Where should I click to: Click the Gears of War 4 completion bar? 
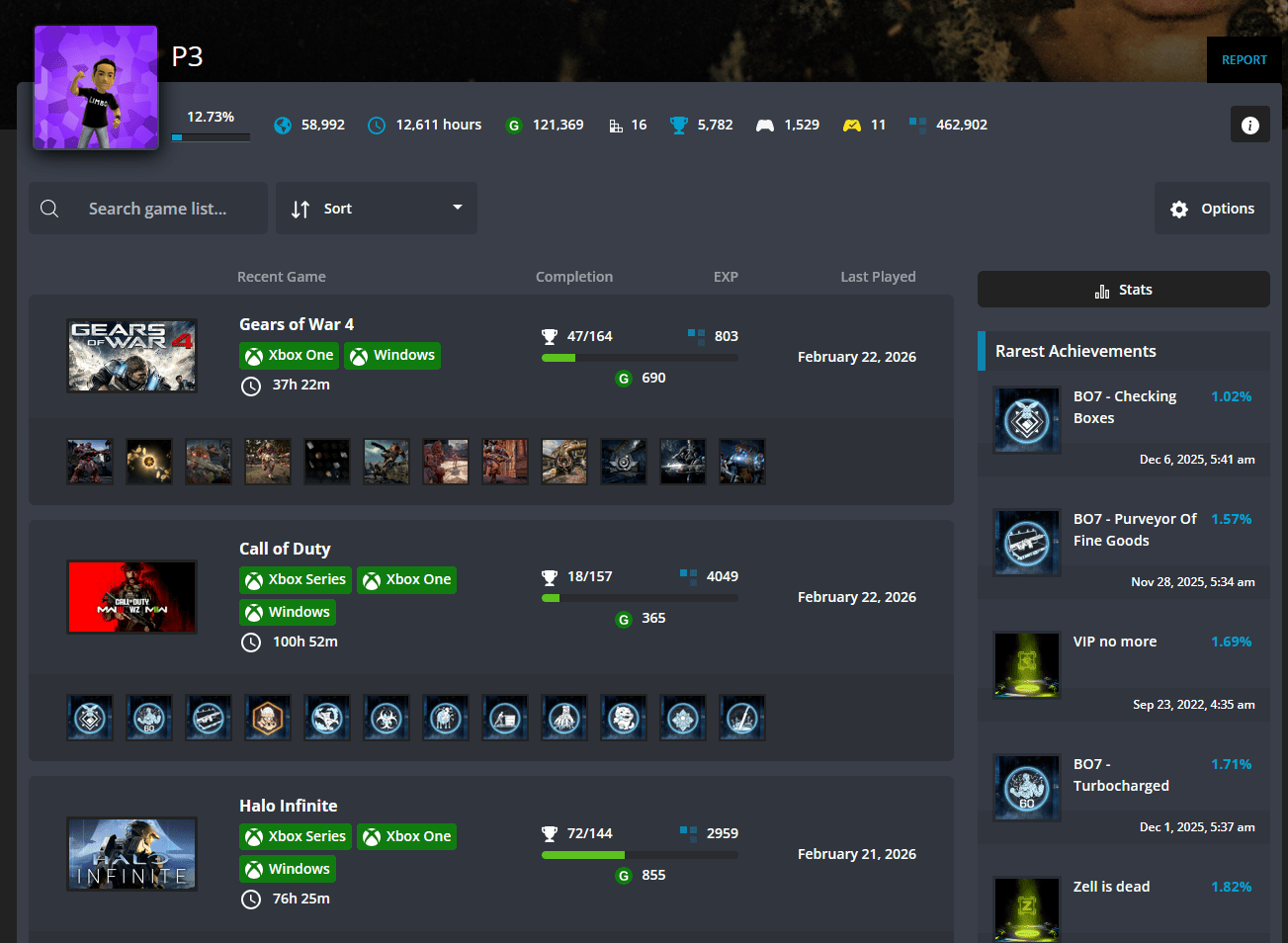[640, 358]
